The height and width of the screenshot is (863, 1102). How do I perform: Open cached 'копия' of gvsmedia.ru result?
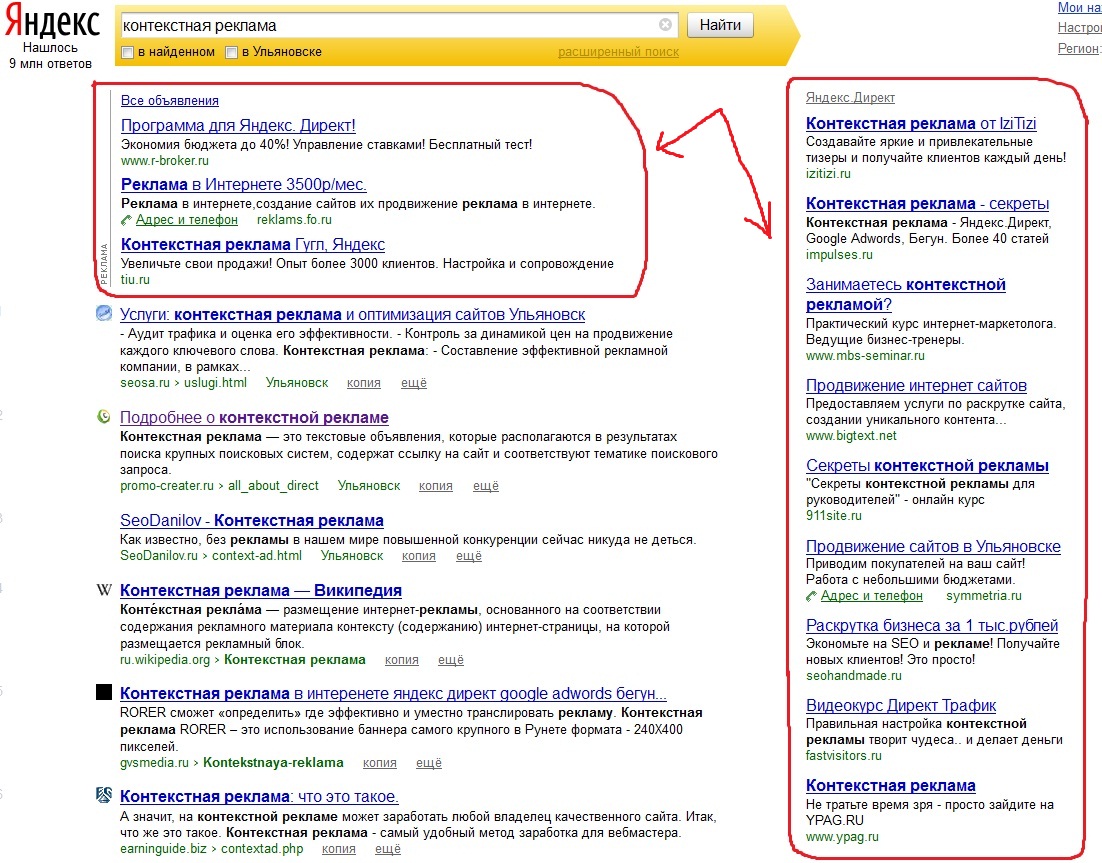point(380,763)
